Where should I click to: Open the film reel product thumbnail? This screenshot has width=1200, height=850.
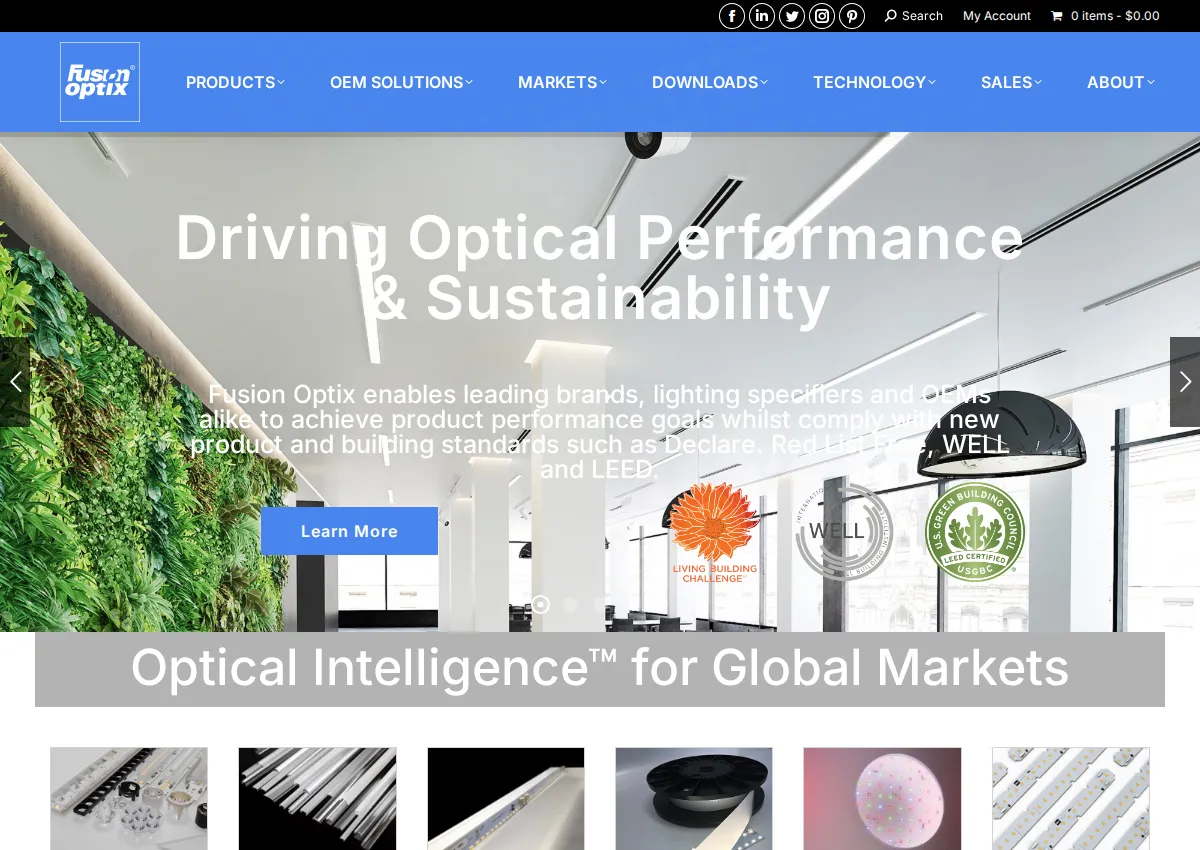click(x=694, y=799)
